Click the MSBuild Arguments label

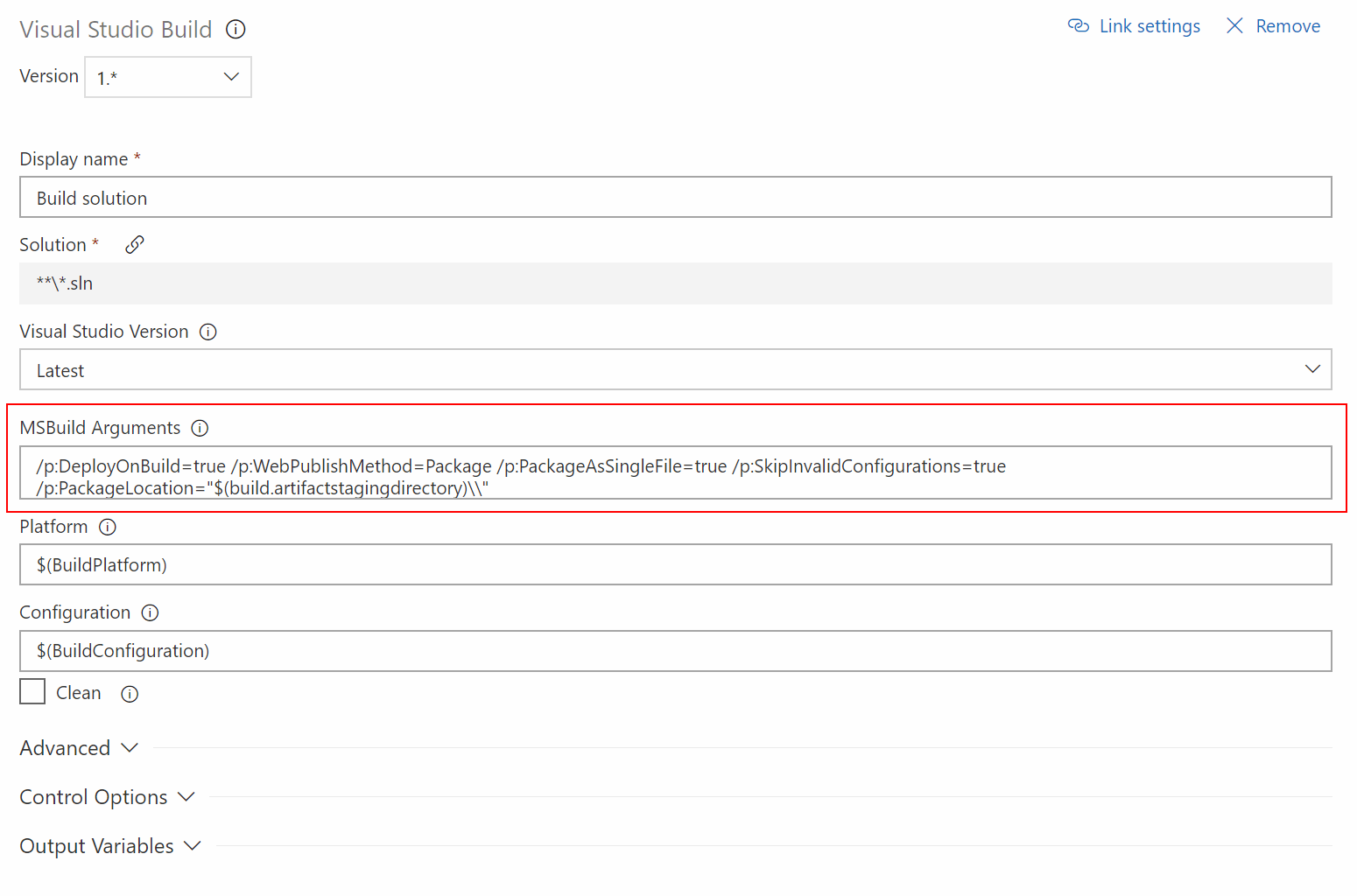point(100,428)
